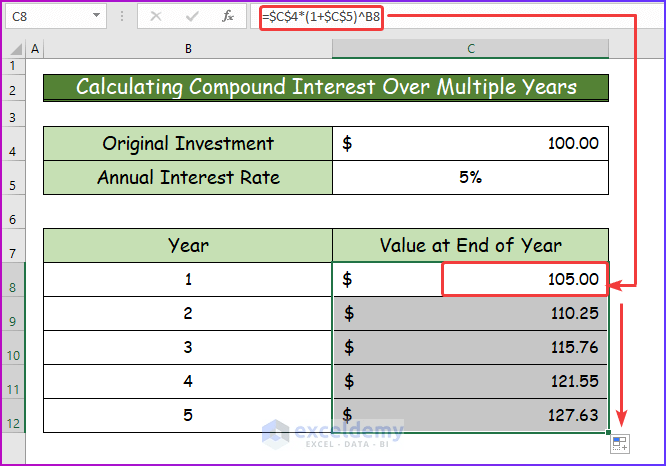The image size is (666, 466).
Task: Select row 10 header
Action: (13, 347)
